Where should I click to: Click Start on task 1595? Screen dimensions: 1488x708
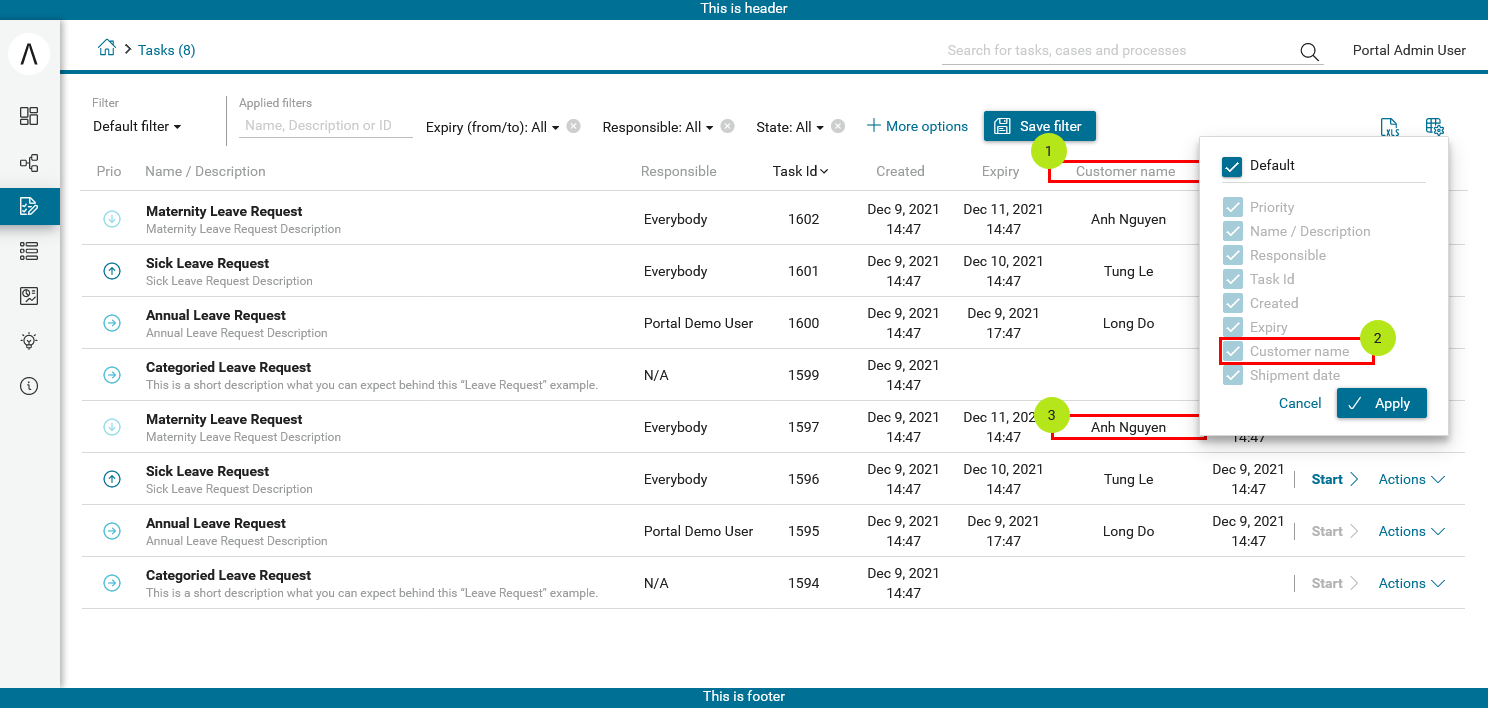(x=1335, y=531)
